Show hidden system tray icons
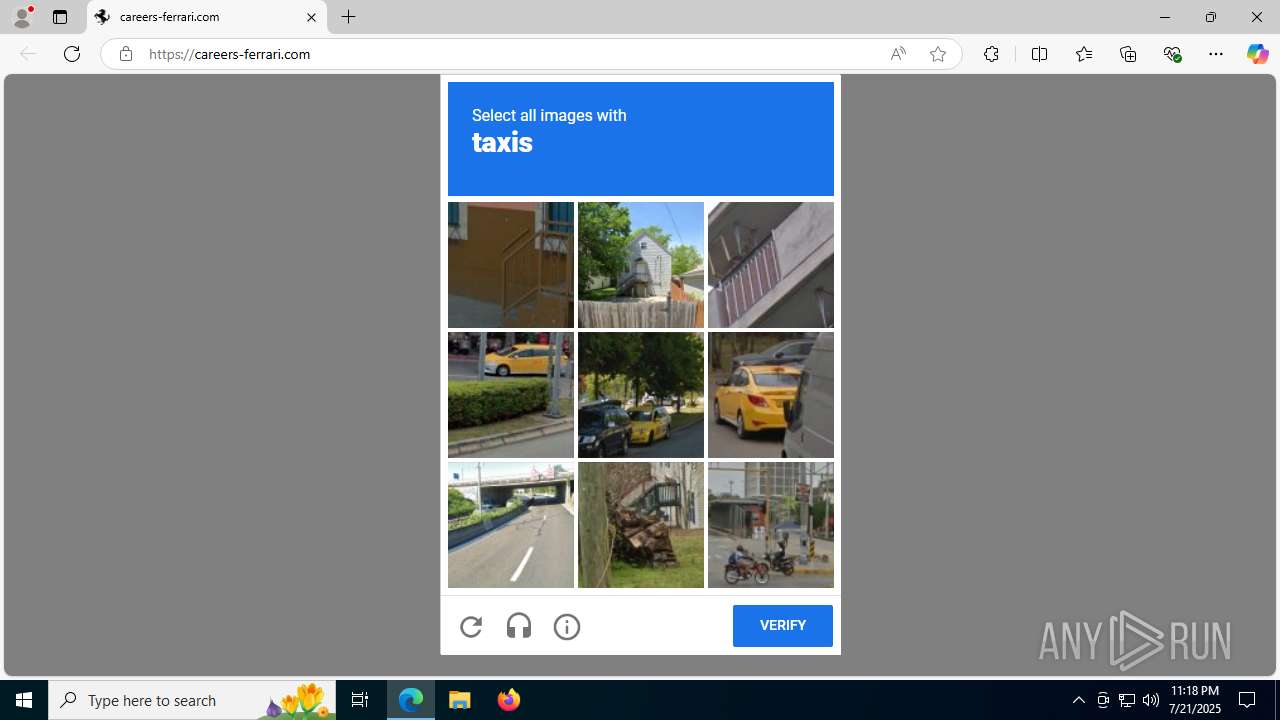1280x720 pixels. coord(1078,700)
